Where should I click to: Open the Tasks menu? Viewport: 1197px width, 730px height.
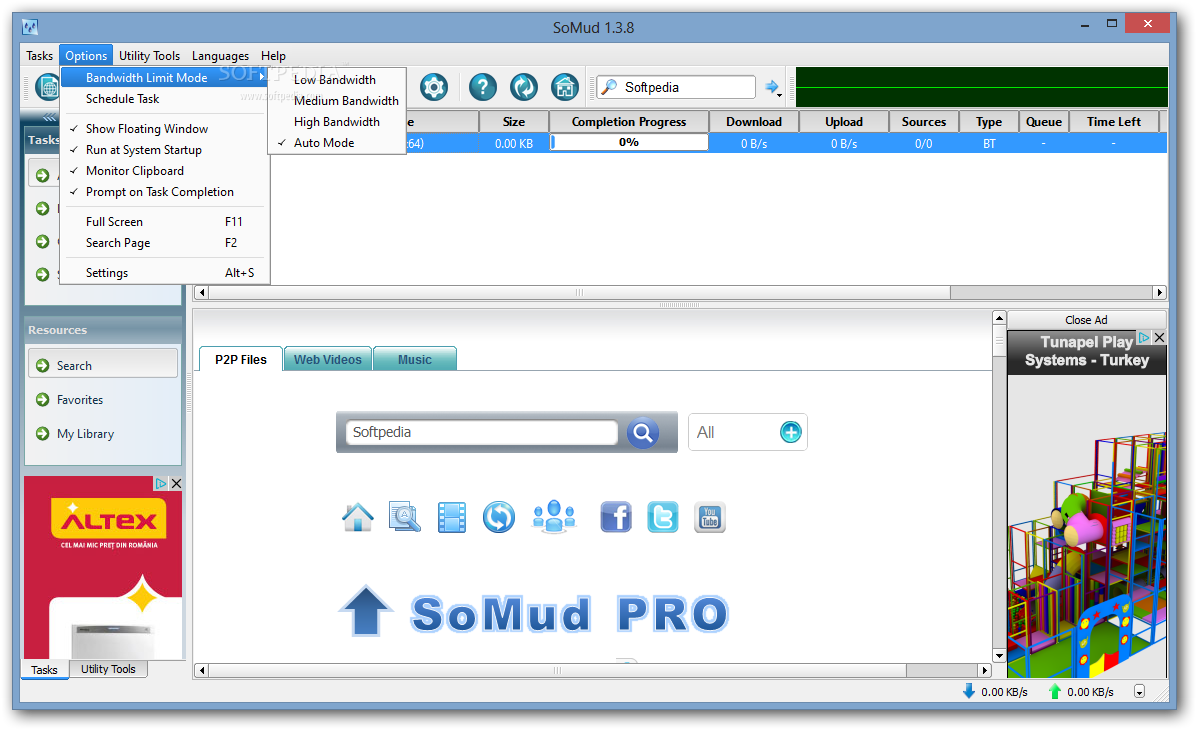point(40,56)
